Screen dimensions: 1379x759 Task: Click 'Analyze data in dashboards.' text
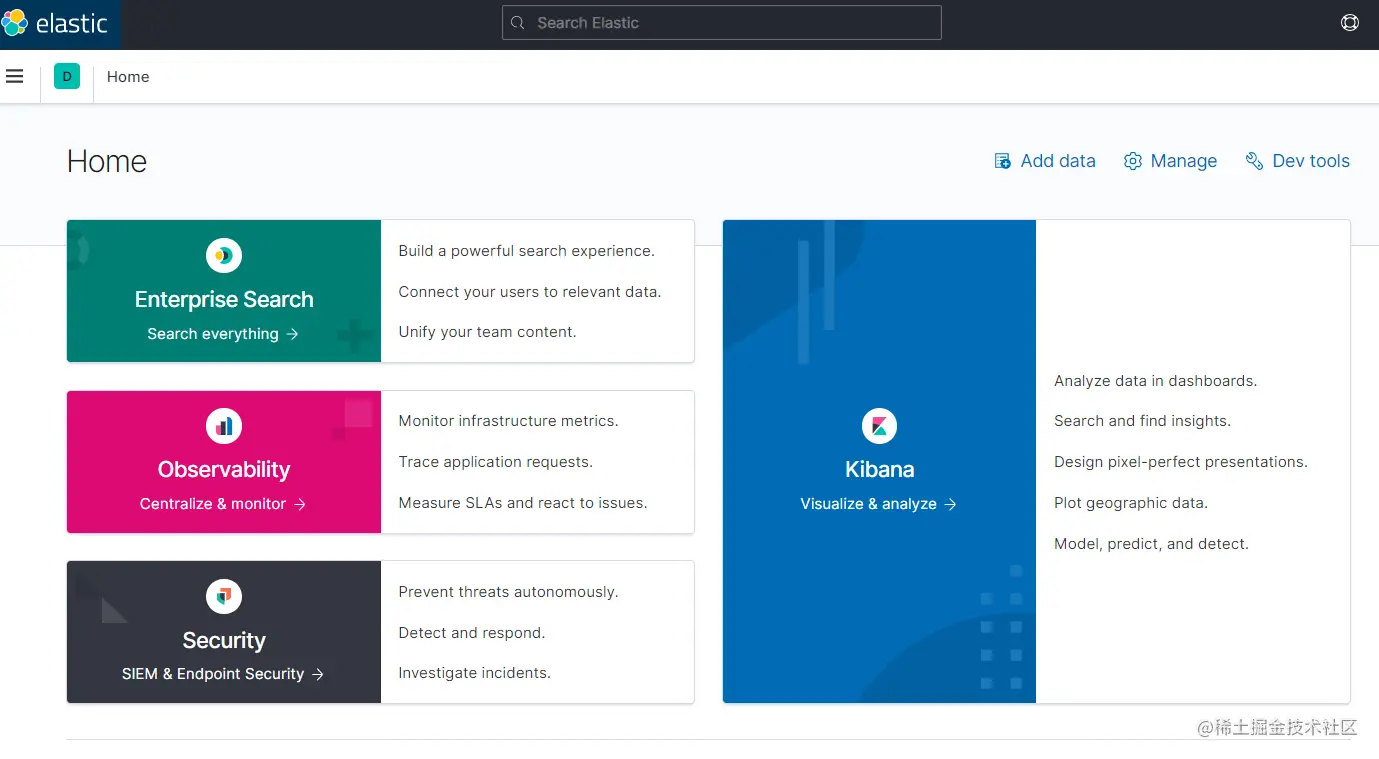[x=1156, y=381]
